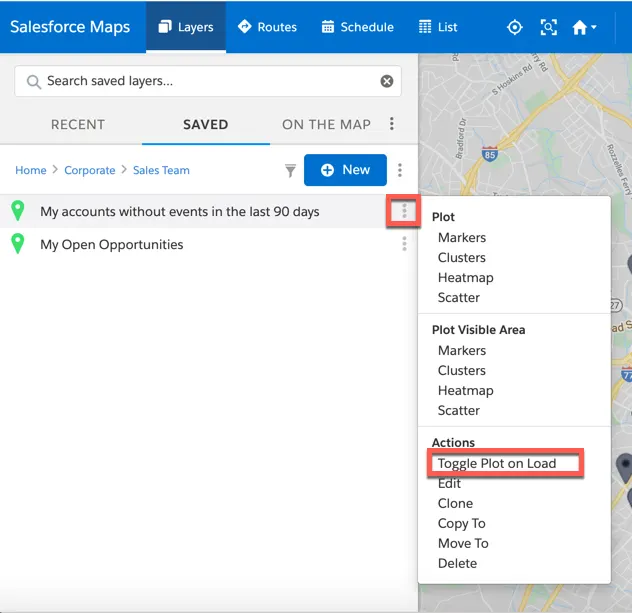Click the Salesforce Maps title
632x613 pixels.
pyautogui.click(x=70, y=27)
